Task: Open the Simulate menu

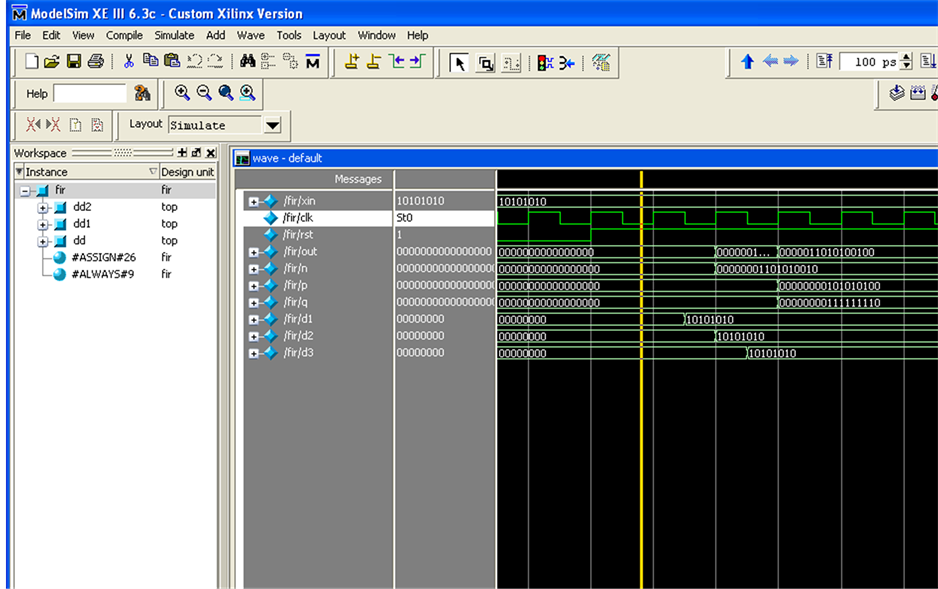Action: click(x=174, y=35)
